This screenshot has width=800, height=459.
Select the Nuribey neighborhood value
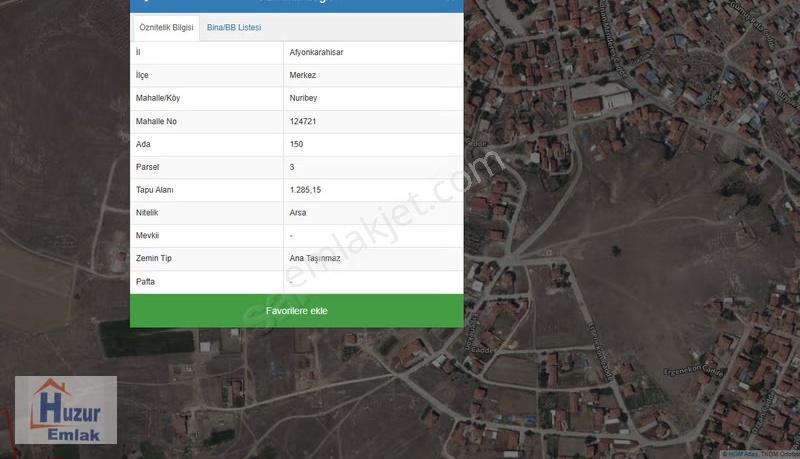click(x=303, y=98)
